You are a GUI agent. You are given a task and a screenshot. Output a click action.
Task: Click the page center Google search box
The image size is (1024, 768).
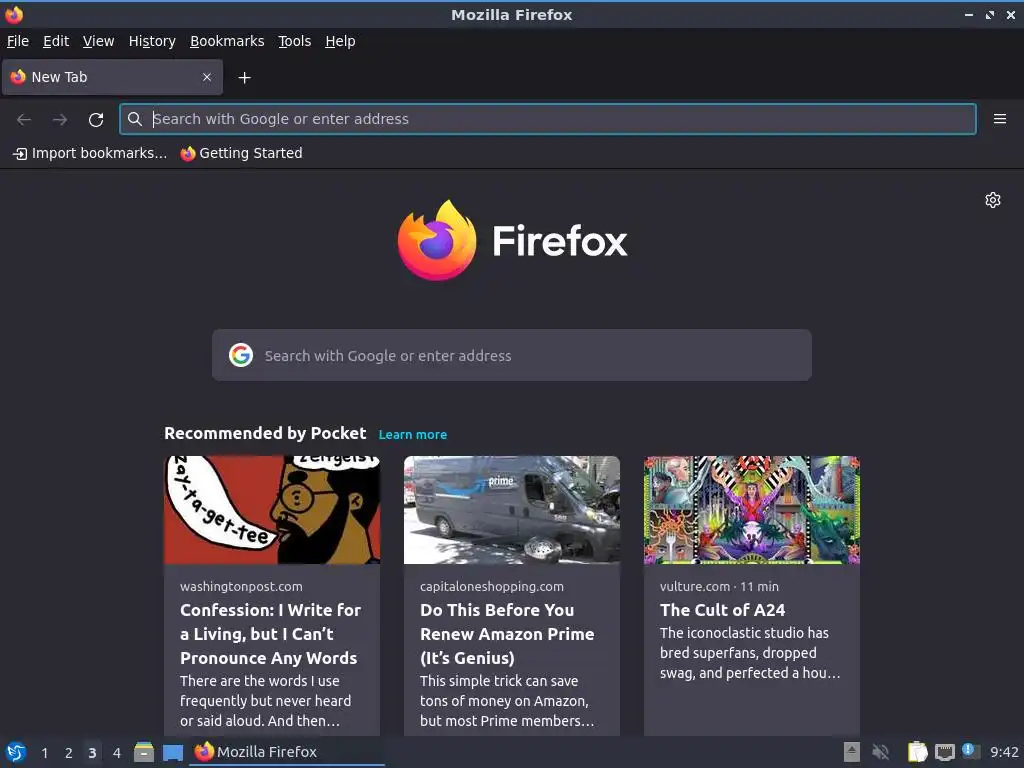click(x=511, y=355)
